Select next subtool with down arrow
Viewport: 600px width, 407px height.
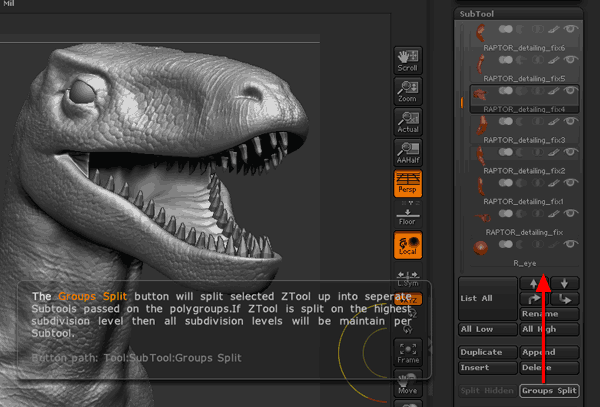(564, 283)
